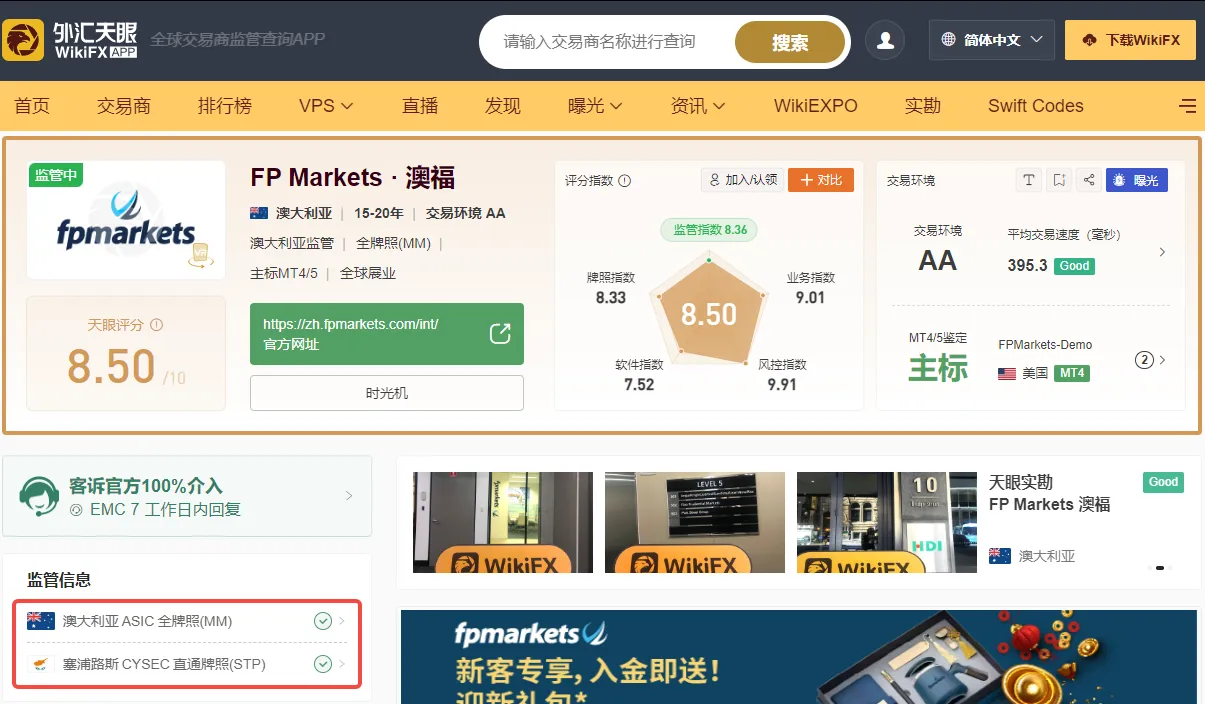
Task: Click the 对比 compare button
Action: (821, 180)
